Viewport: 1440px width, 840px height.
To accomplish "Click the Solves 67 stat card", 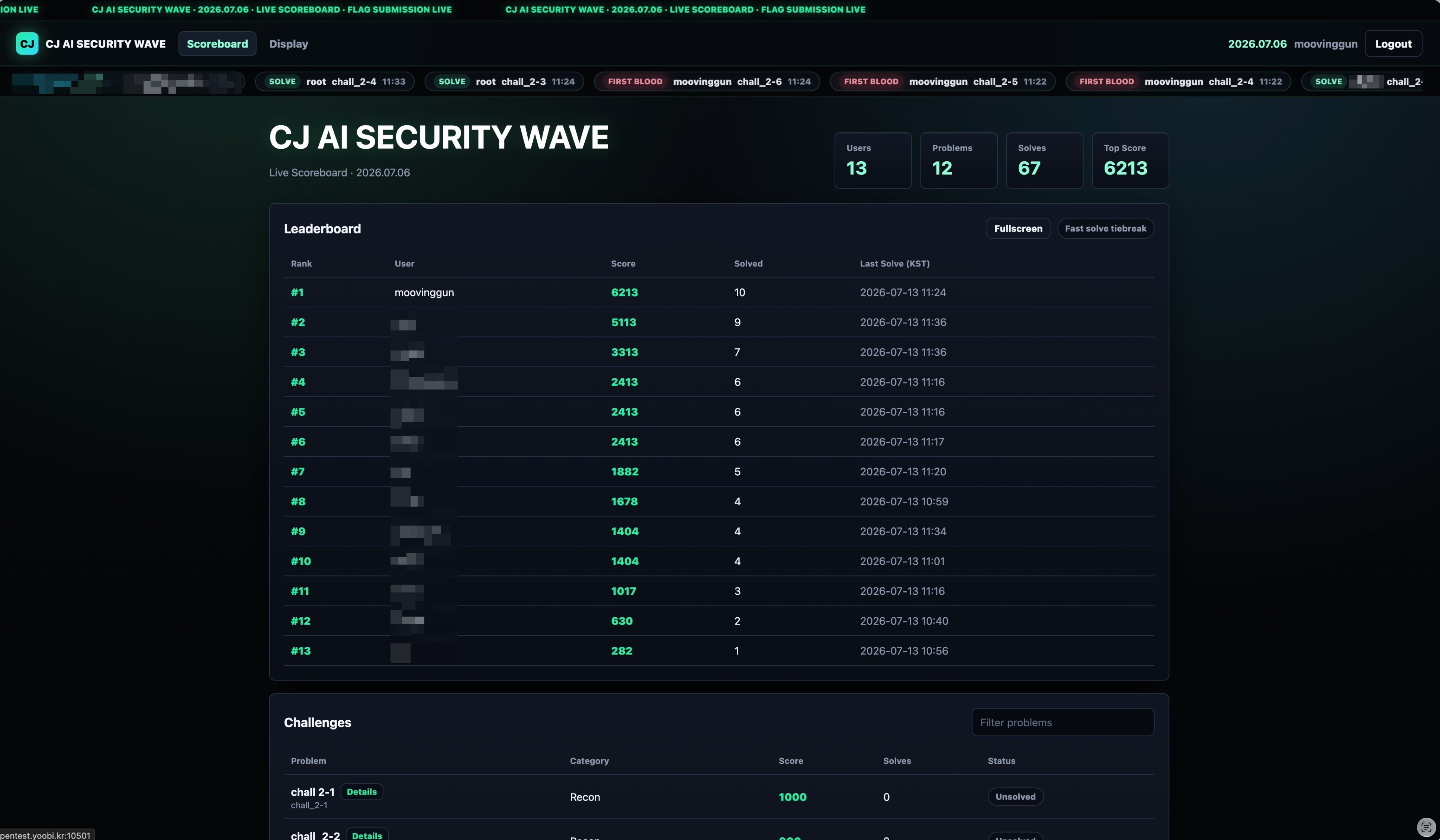I will [x=1045, y=161].
